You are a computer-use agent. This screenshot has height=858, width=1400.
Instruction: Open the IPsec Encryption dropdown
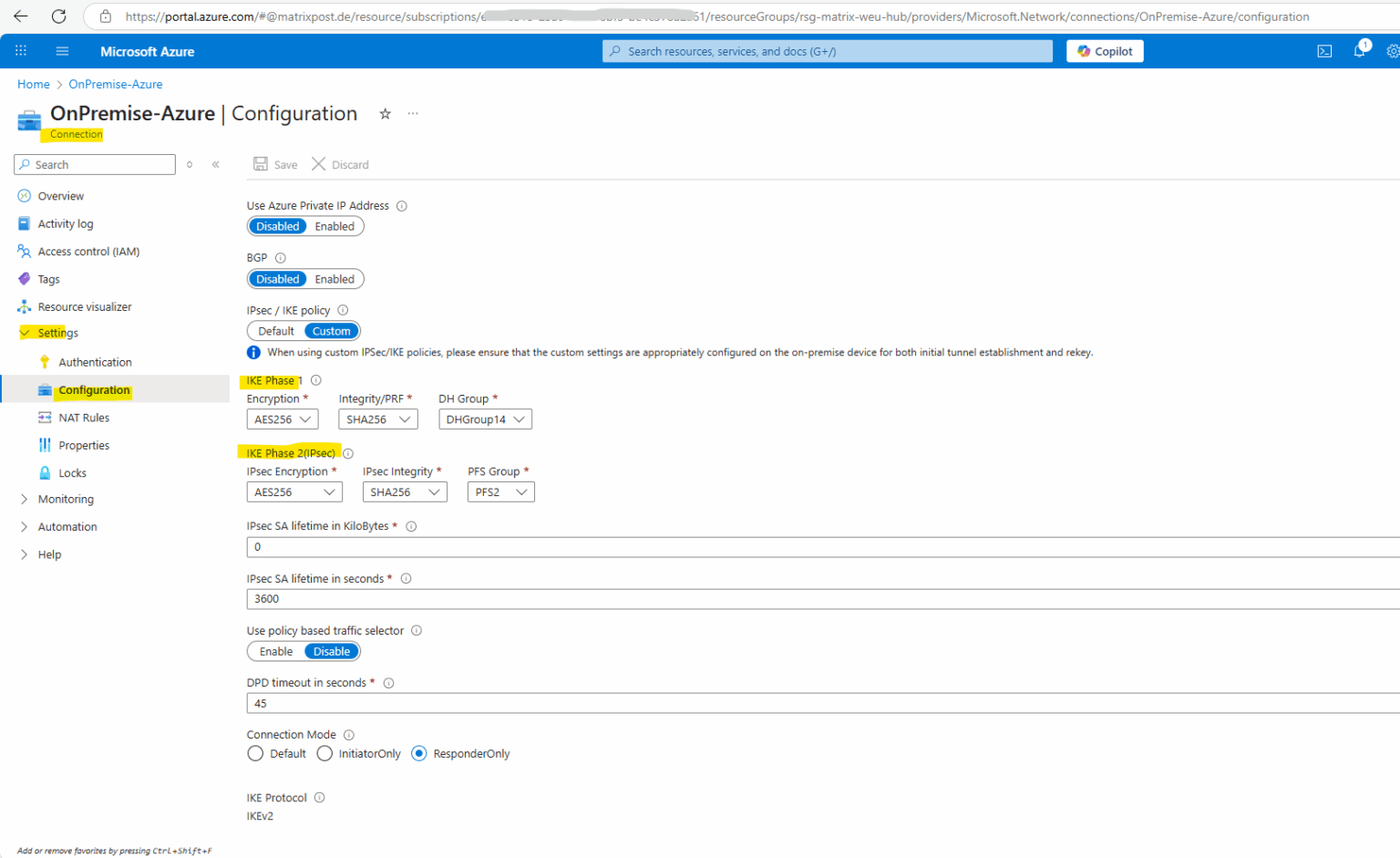(x=294, y=491)
